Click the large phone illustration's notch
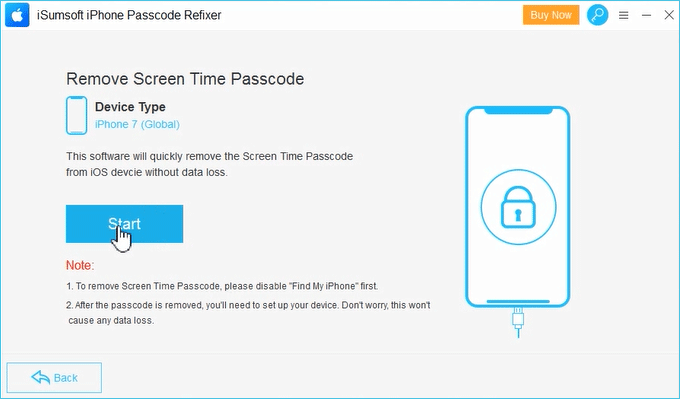 (518, 111)
